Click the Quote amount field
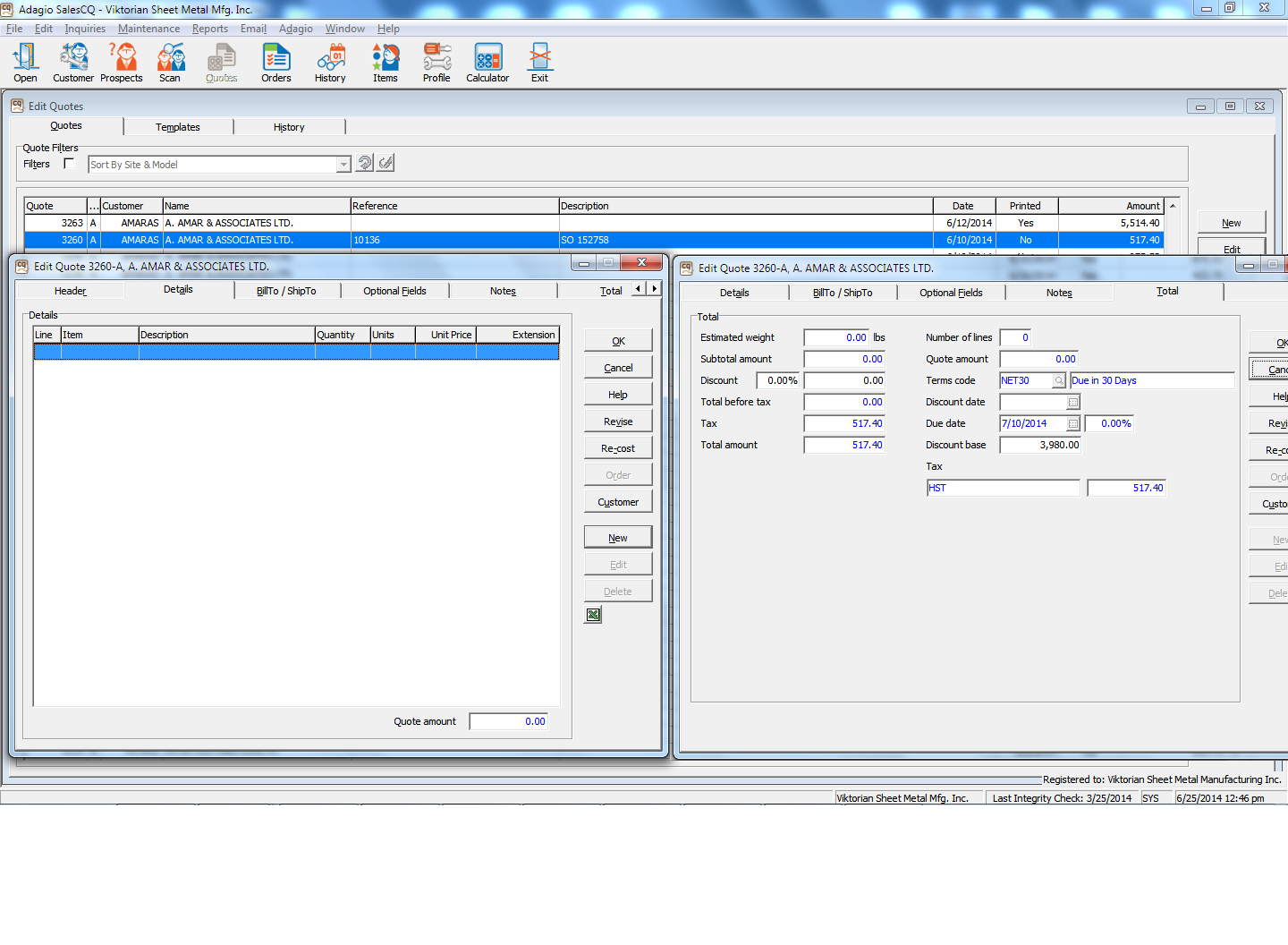1288x945 pixels. pos(509,721)
